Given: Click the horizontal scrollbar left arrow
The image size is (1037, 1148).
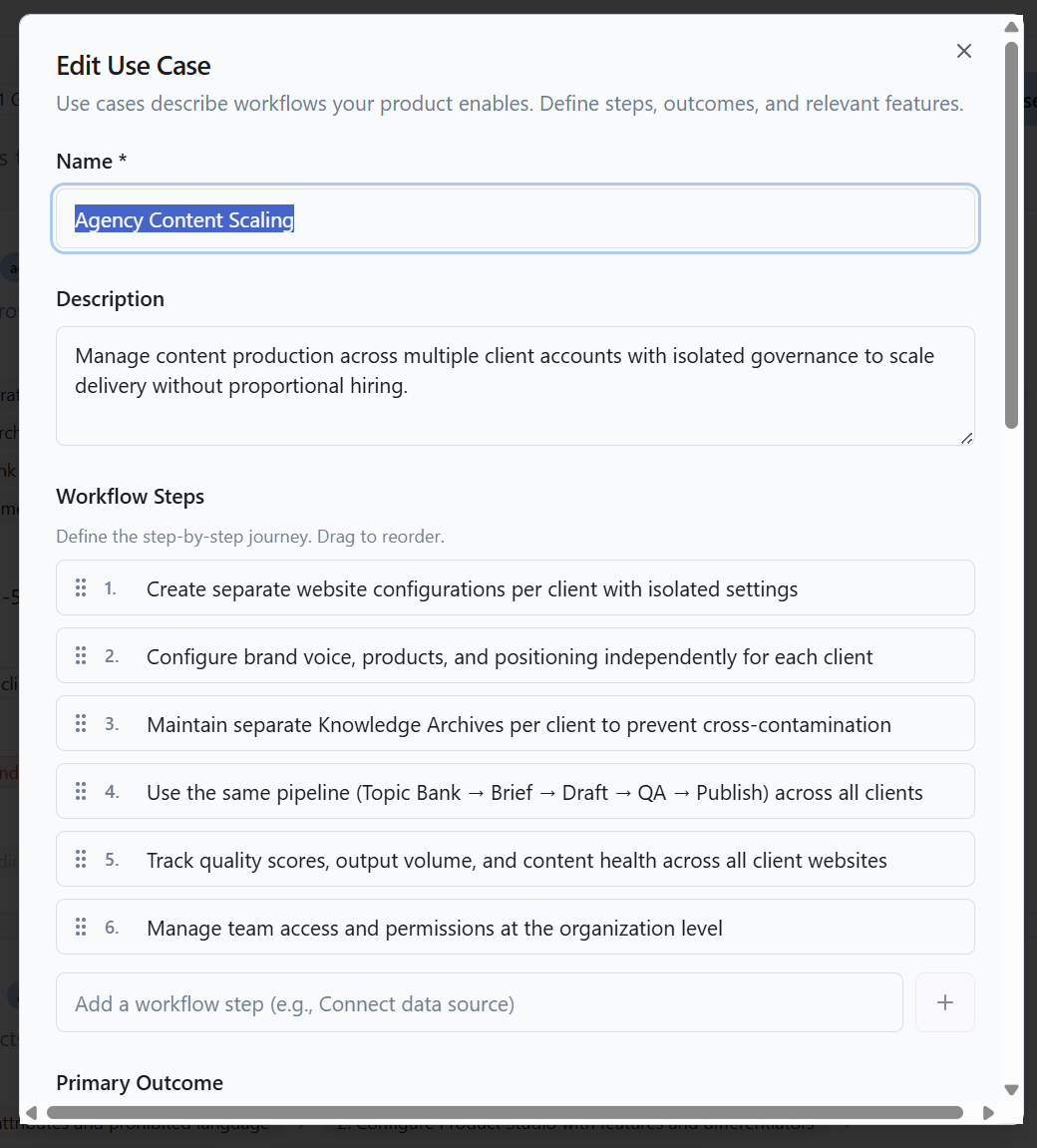Looking at the screenshot, I should point(31,1112).
